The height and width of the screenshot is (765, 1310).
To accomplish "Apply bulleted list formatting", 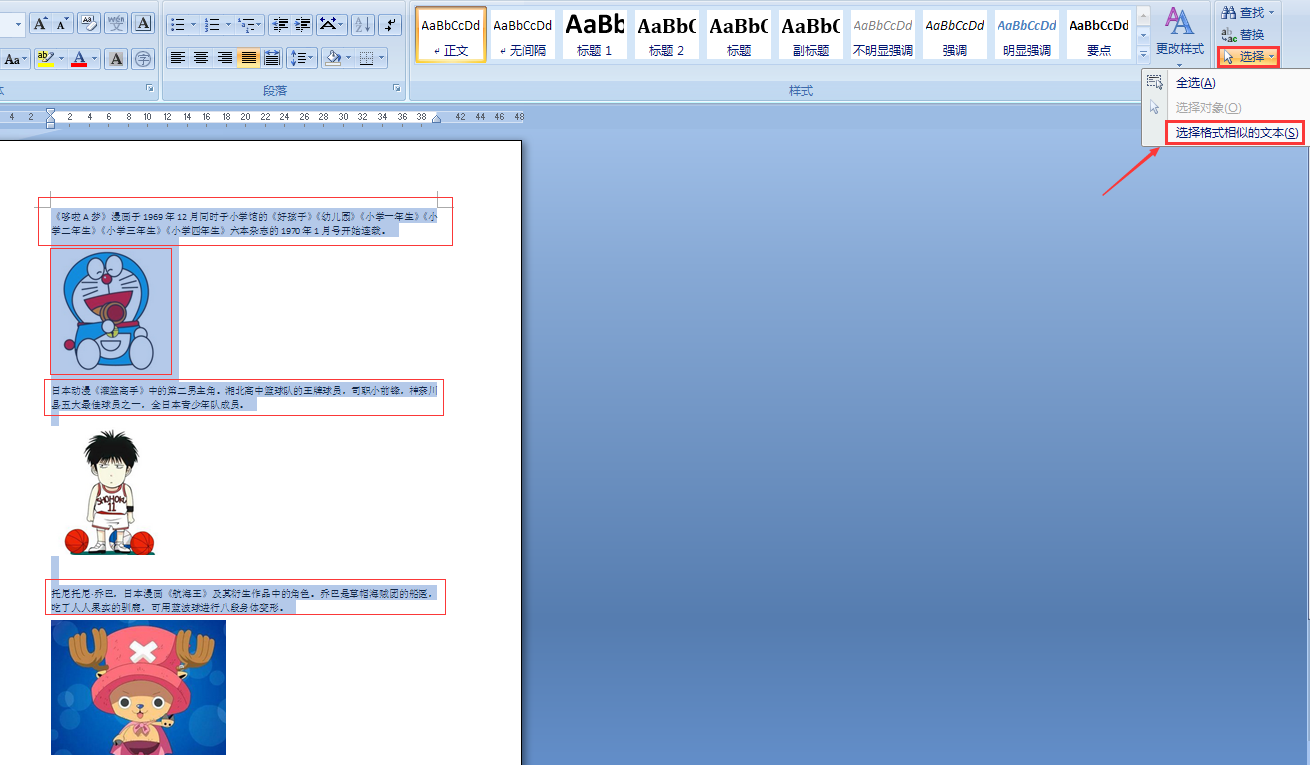I will coord(177,24).
